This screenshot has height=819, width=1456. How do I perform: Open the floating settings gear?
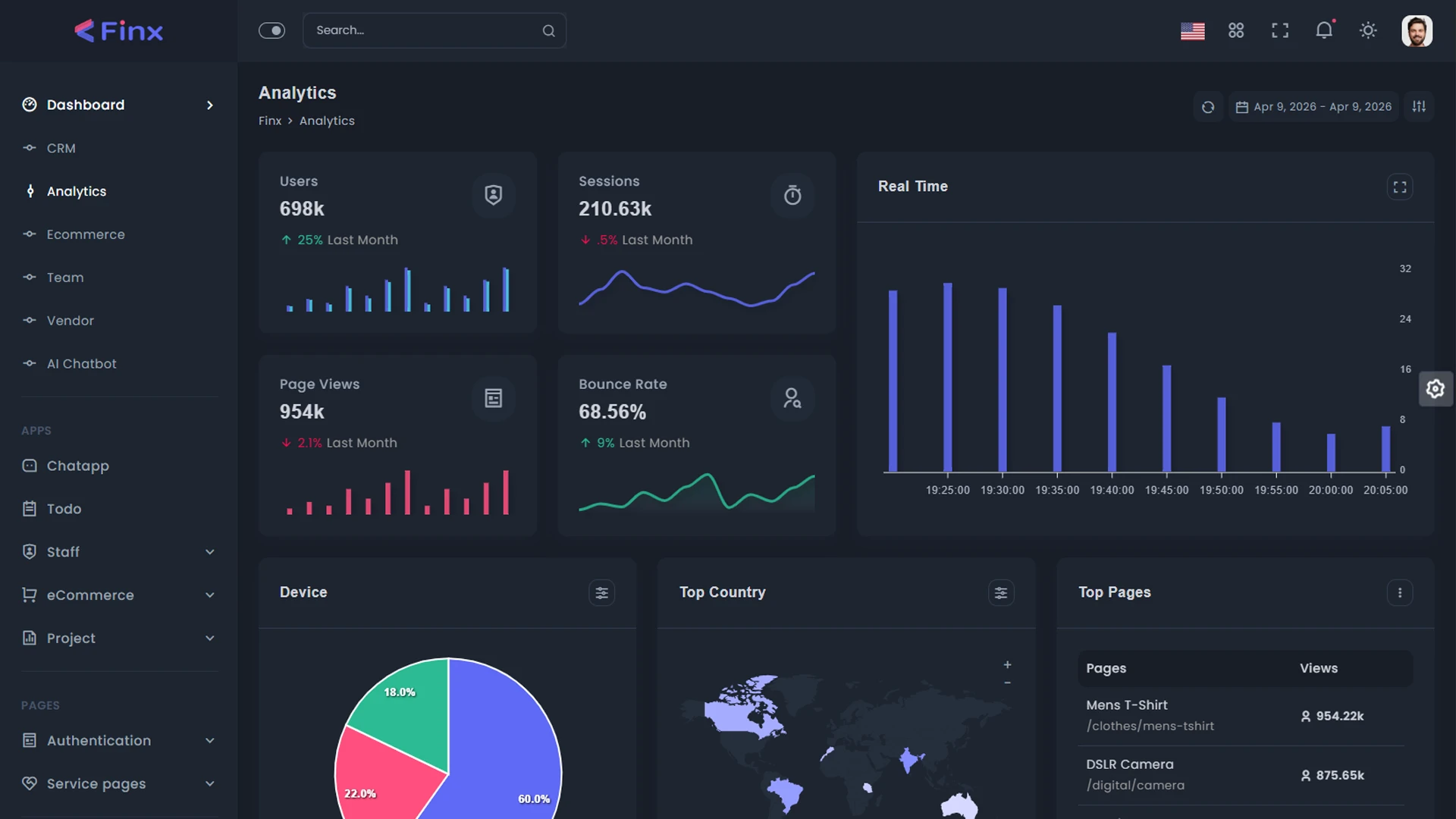tap(1436, 389)
